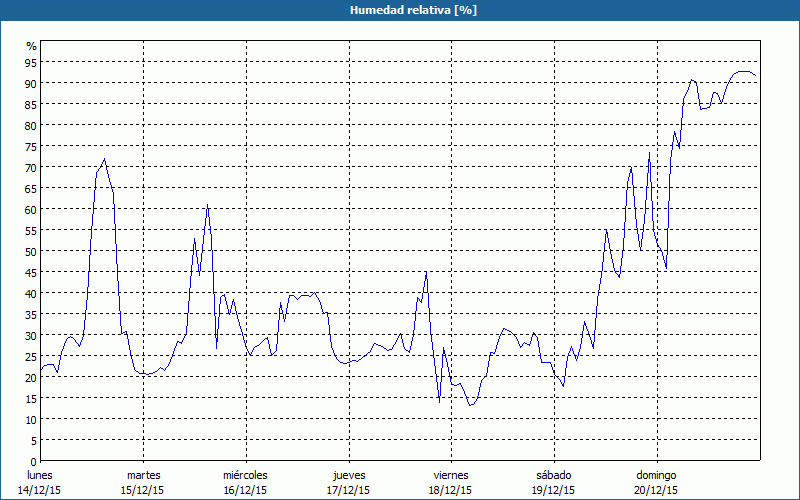Image resolution: width=800 pixels, height=500 pixels.
Task: Click the 50 value on the y-axis
Action: tap(31, 251)
